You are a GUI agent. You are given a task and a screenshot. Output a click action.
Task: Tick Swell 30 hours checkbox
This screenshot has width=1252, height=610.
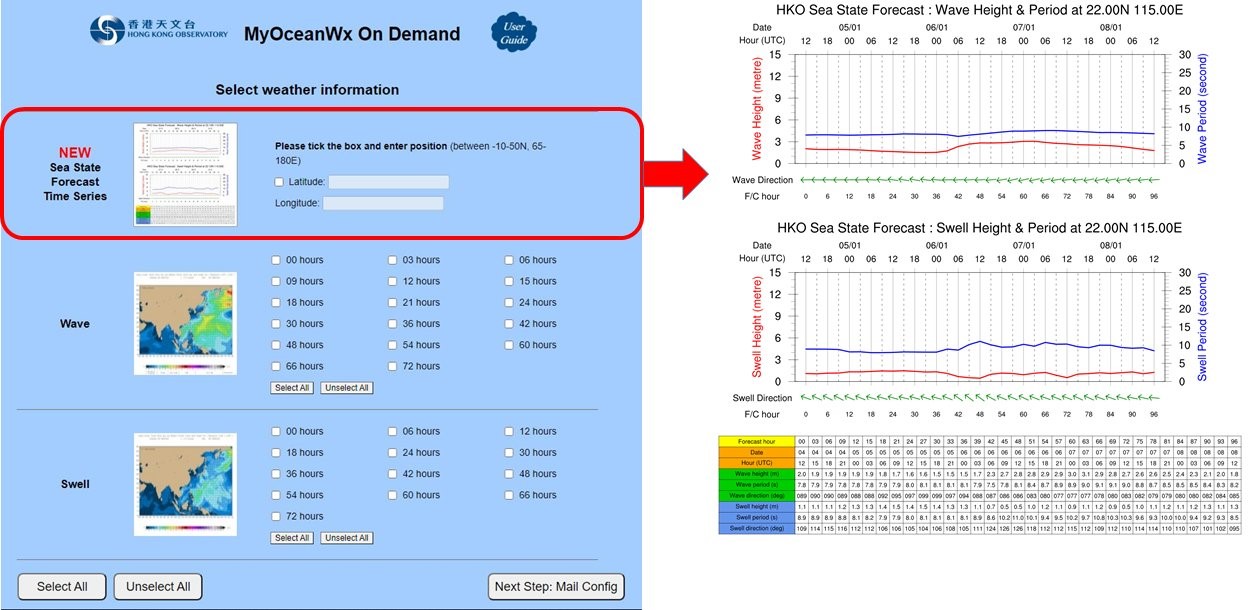(510, 452)
